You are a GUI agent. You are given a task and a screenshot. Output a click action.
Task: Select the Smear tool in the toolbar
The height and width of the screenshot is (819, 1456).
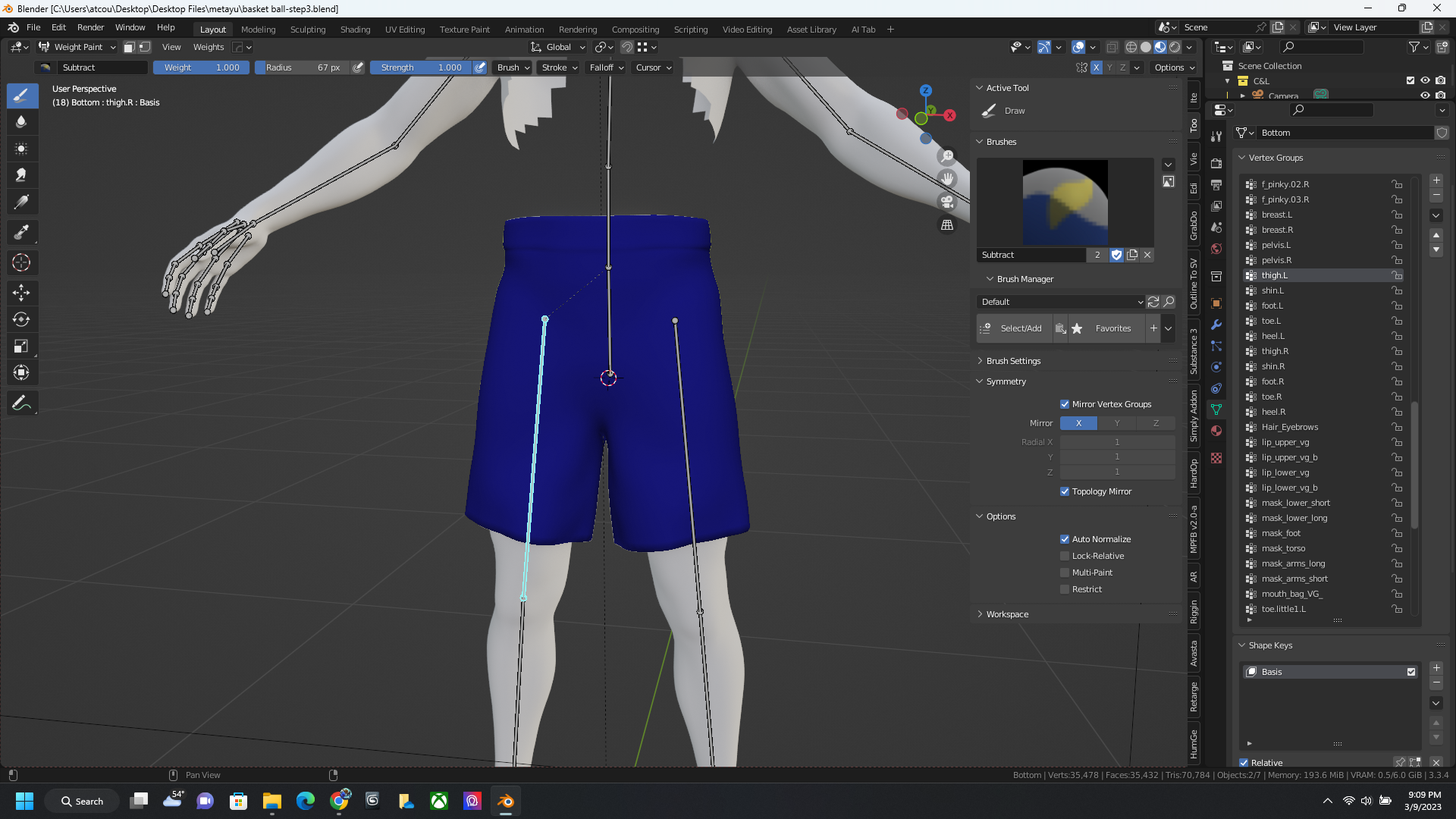[21, 175]
